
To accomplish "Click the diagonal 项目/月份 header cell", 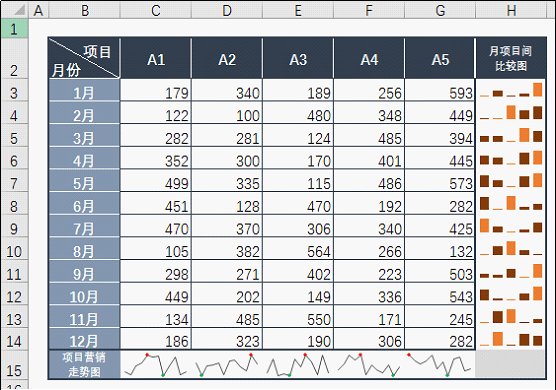I will click(x=84, y=58).
